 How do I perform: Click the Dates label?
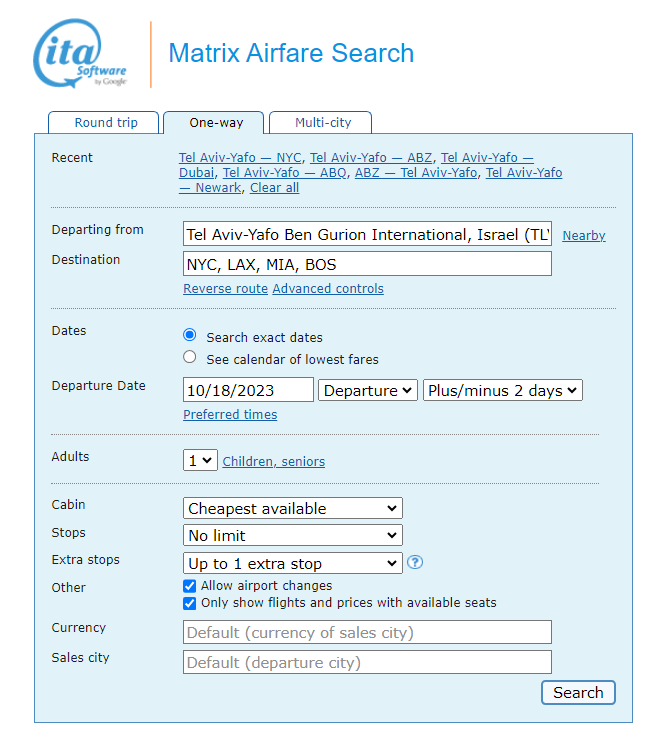coord(69,331)
